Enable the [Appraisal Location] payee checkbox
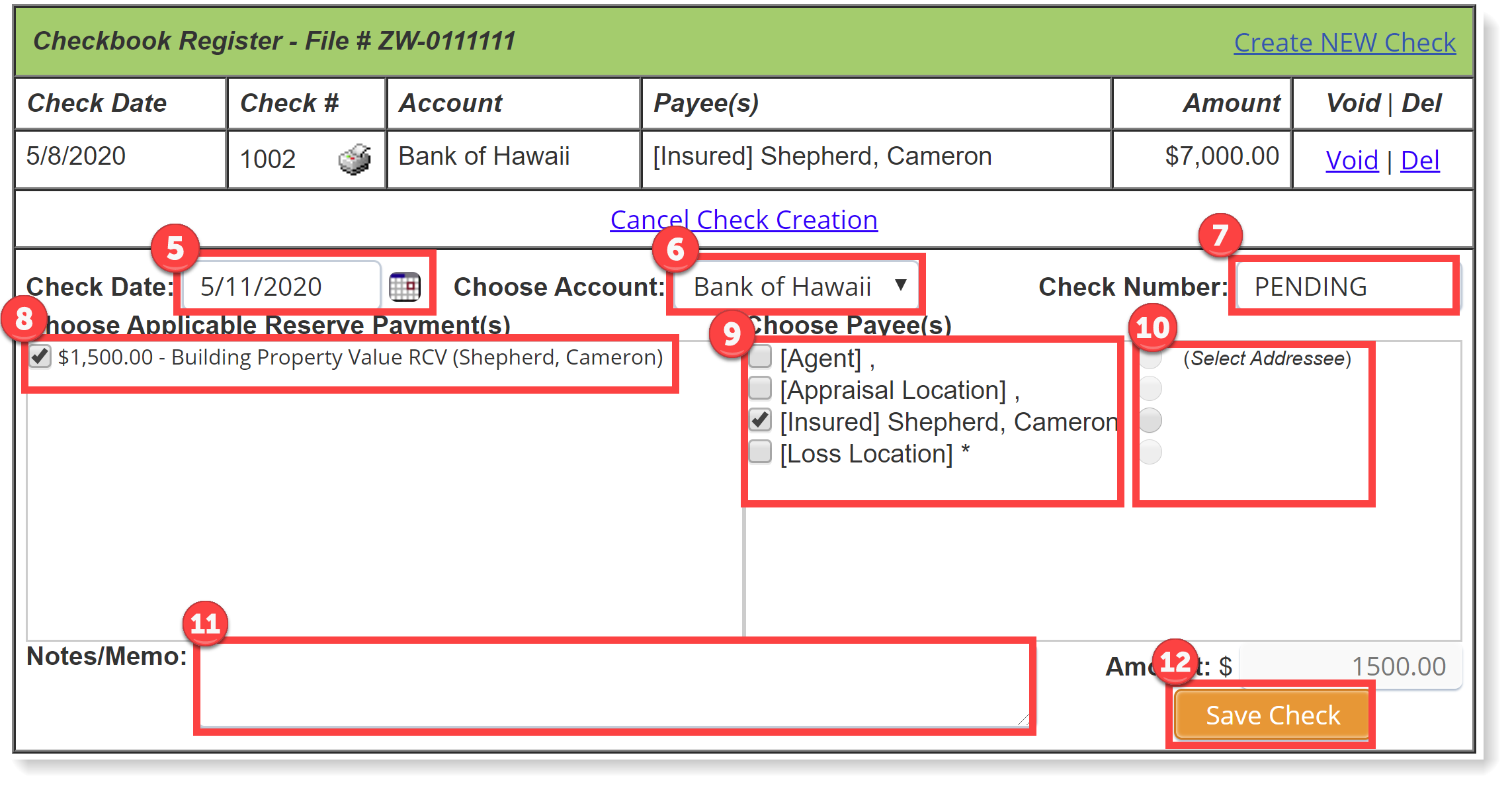This screenshot has height=788, width=1512. [x=760, y=388]
